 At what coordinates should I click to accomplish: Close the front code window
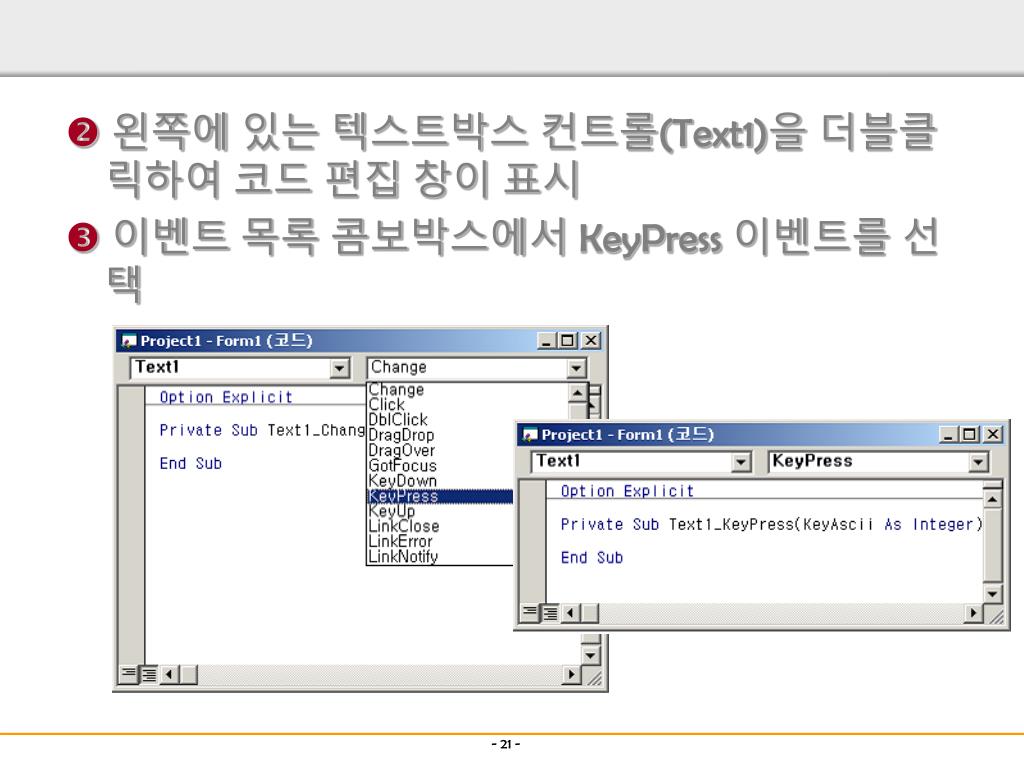[x=993, y=434]
